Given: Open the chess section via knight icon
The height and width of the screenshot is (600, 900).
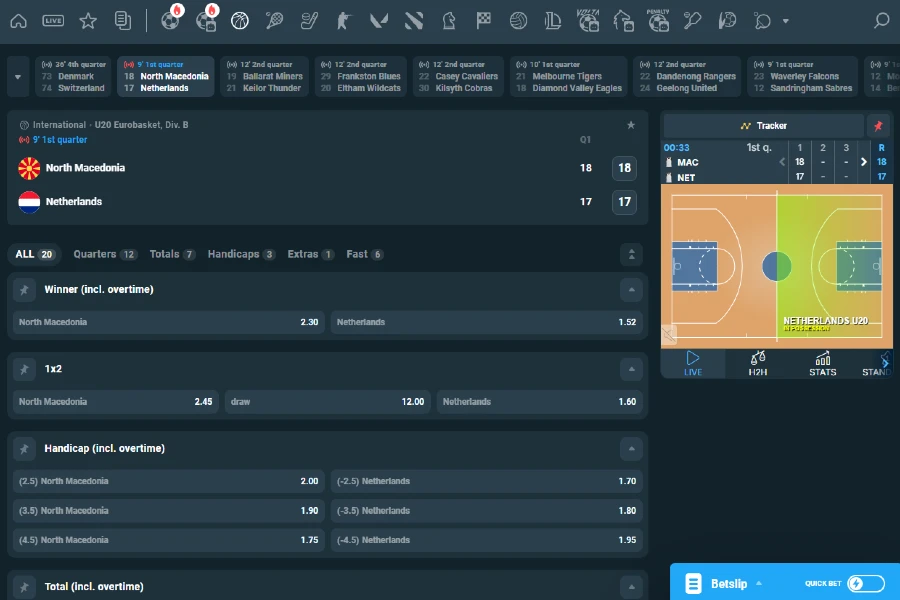Looking at the screenshot, I should tap(449, 20).
